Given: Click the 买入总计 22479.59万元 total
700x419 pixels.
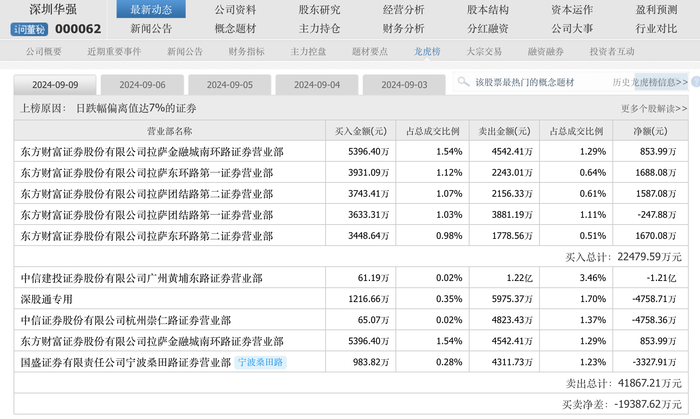Looking at the screenshot, I should (x=623, y=257).
